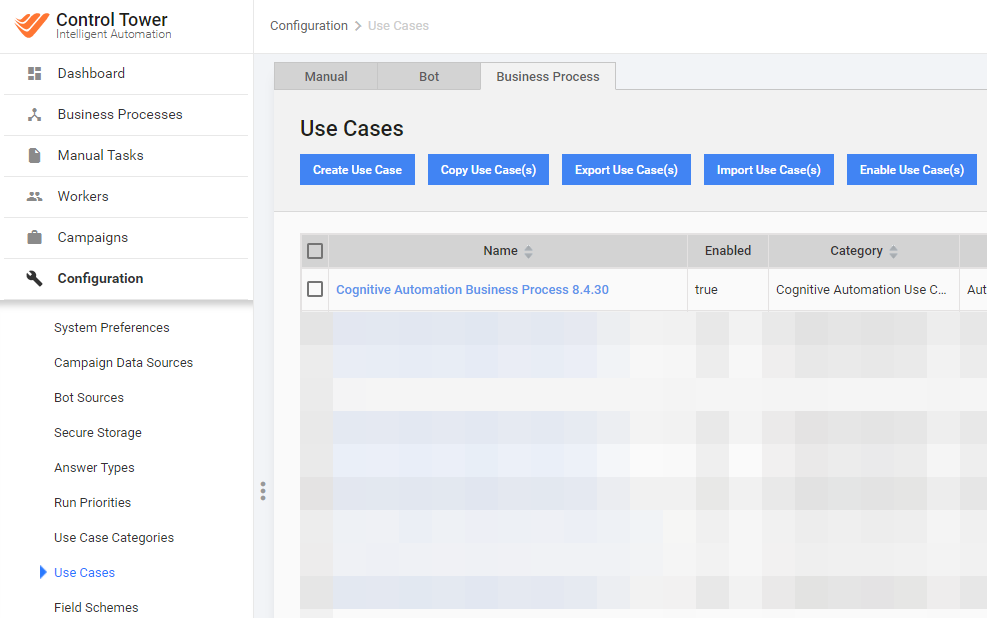The width and height of the screenshot is (987, 618).
Task: Go to Manual Tasks menu item
Action: 126,155
